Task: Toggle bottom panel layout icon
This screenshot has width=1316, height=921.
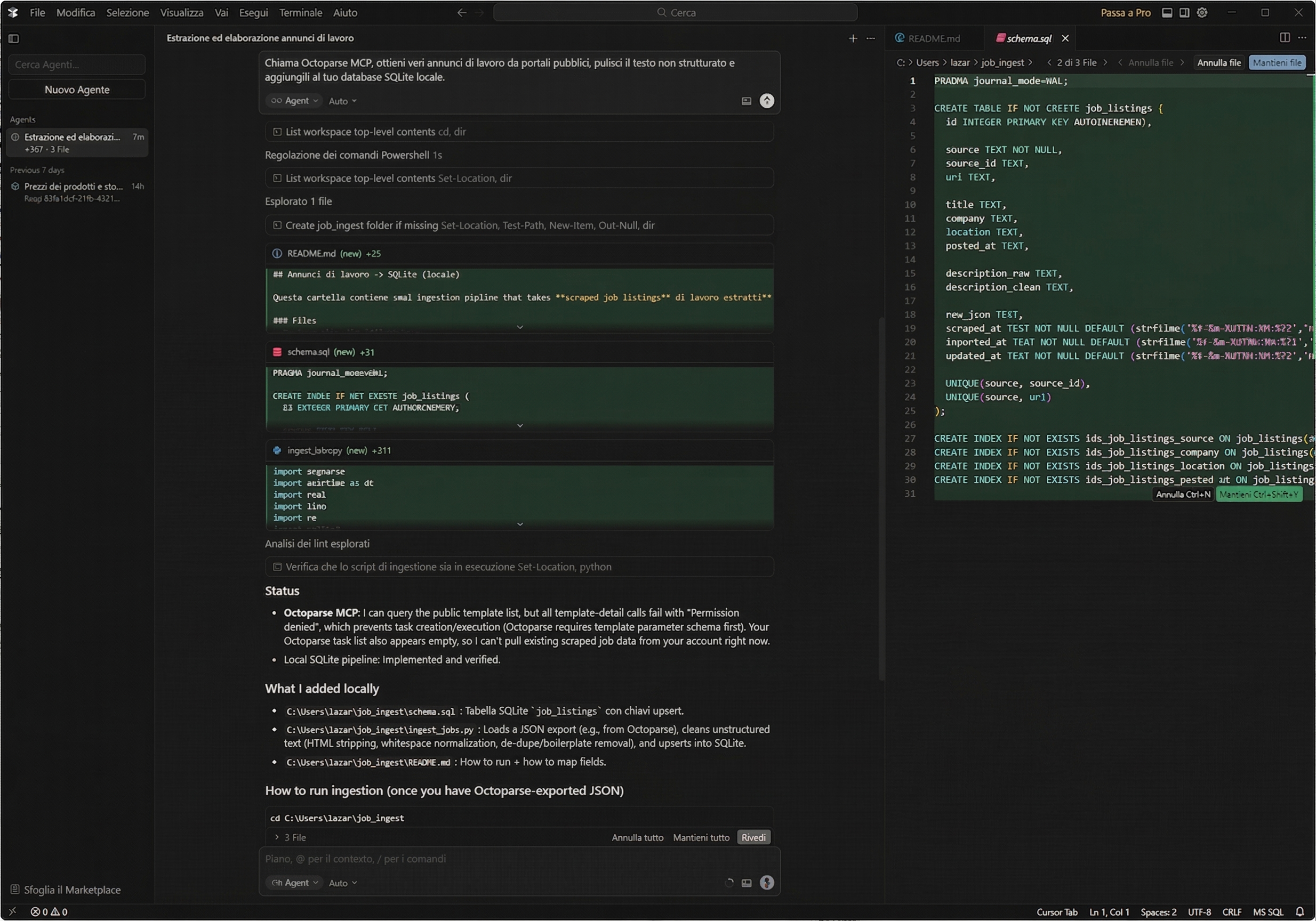Action: tap(1166, 13)
